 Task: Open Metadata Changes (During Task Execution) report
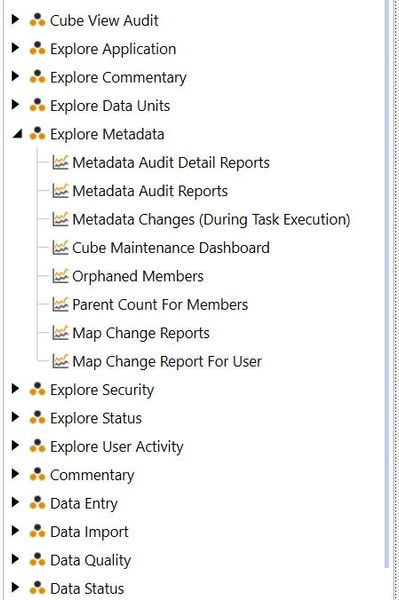pyautogui.click(x=211, y=219)
